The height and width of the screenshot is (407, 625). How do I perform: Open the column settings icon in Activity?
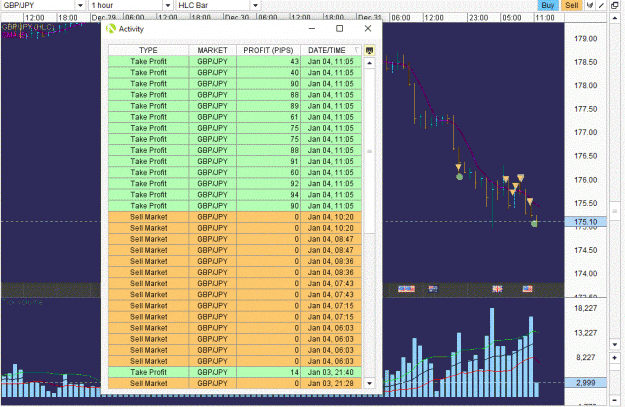(369, 50)
